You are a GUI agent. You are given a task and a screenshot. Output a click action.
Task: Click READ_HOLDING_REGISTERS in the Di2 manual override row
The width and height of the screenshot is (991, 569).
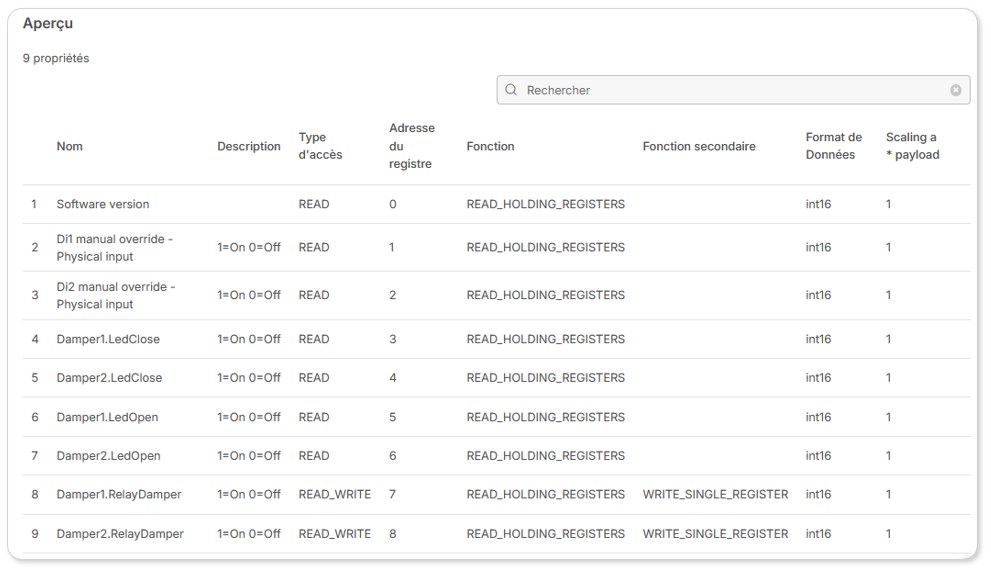pyautogui.click(x=545, y=295)
